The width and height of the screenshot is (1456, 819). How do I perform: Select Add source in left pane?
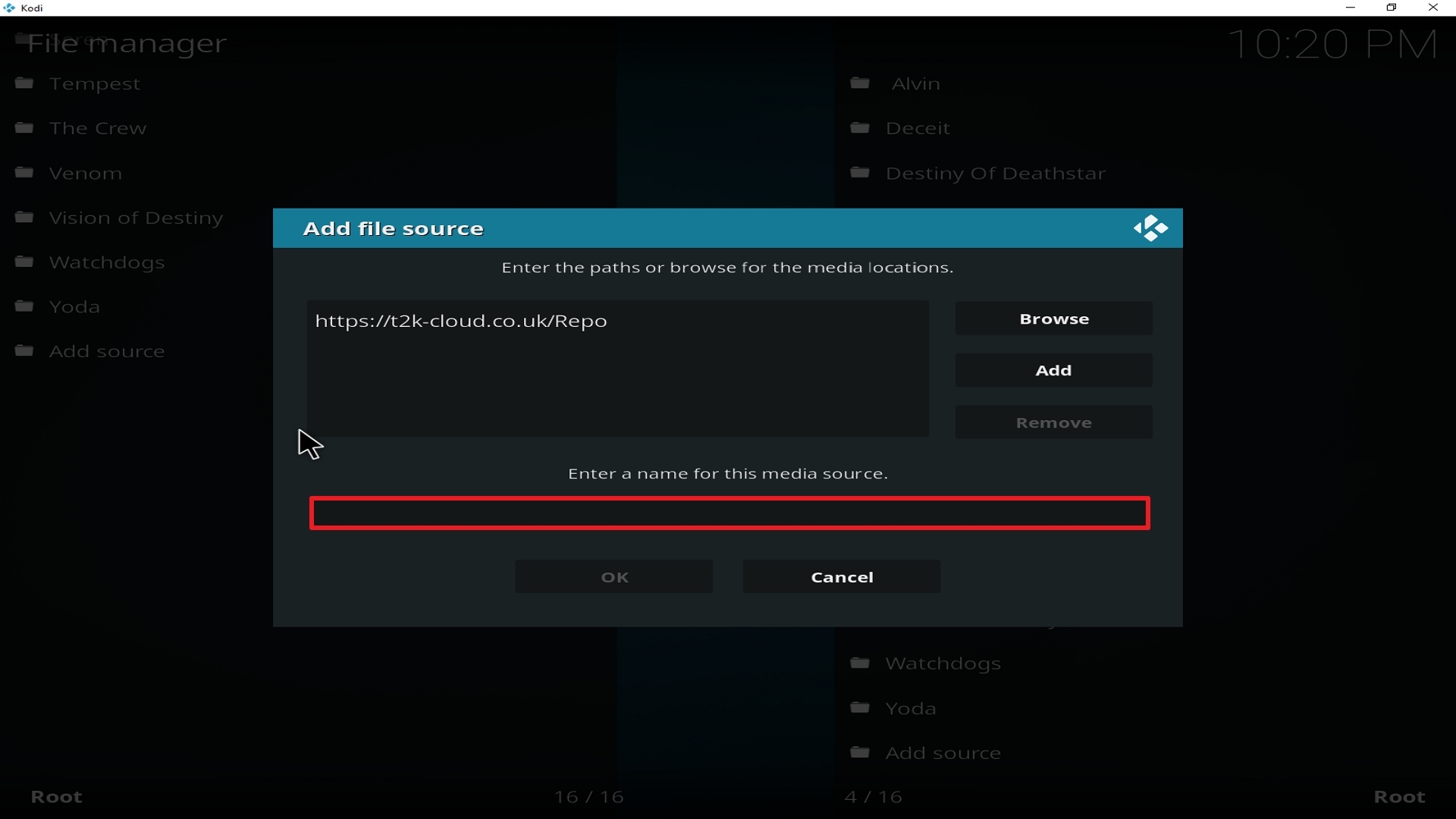[x=107, y=351]
